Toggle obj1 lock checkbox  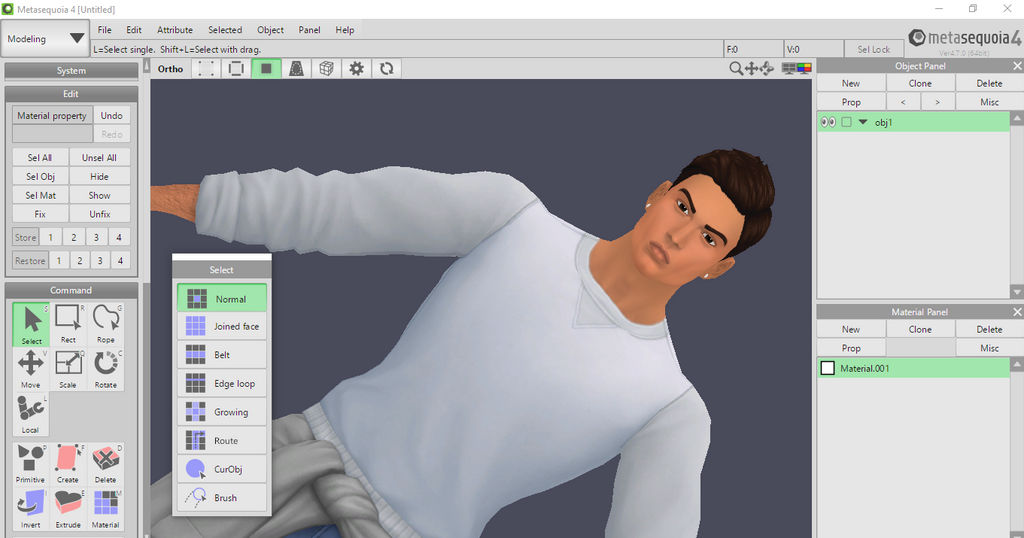click(x=846, y=122)
